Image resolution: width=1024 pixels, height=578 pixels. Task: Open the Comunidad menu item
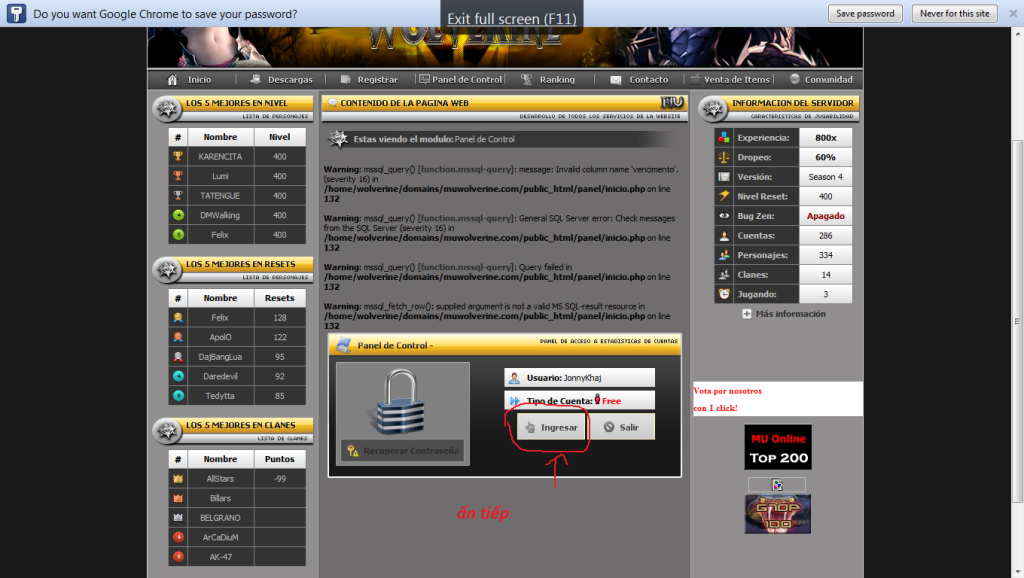tap(829, 80)
